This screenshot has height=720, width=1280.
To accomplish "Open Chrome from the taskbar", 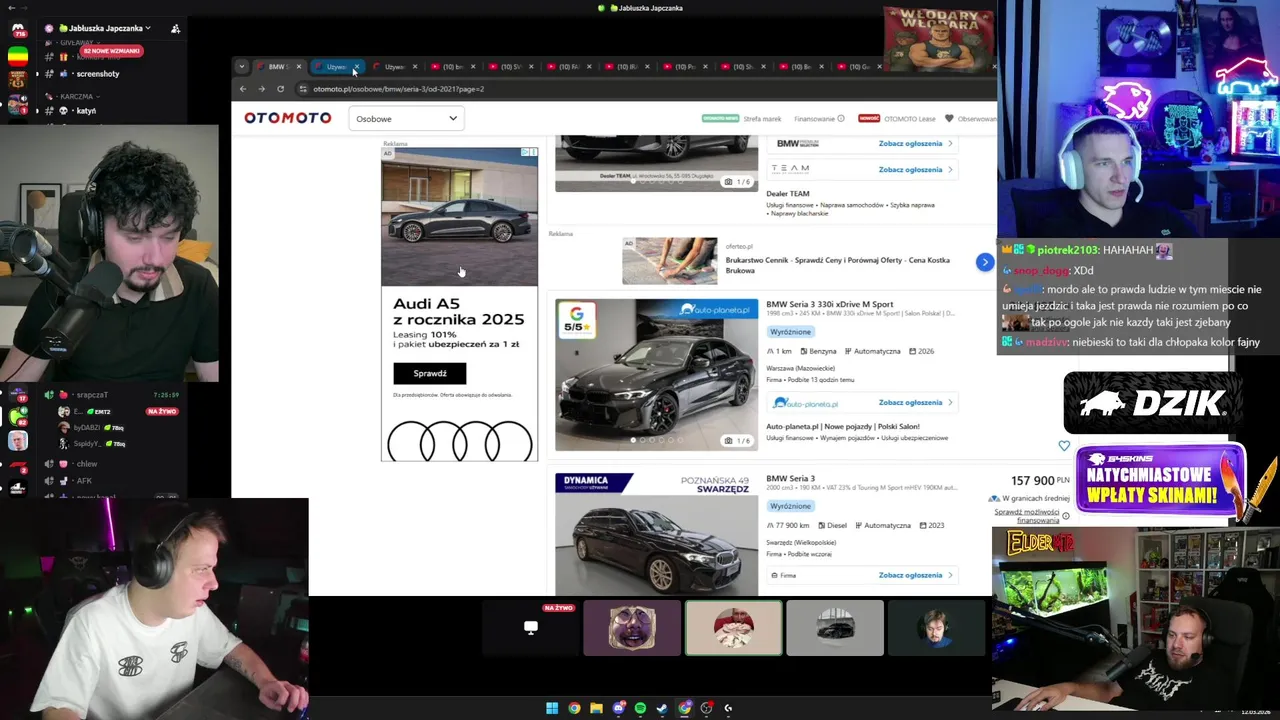I will (x=574, y=708).
